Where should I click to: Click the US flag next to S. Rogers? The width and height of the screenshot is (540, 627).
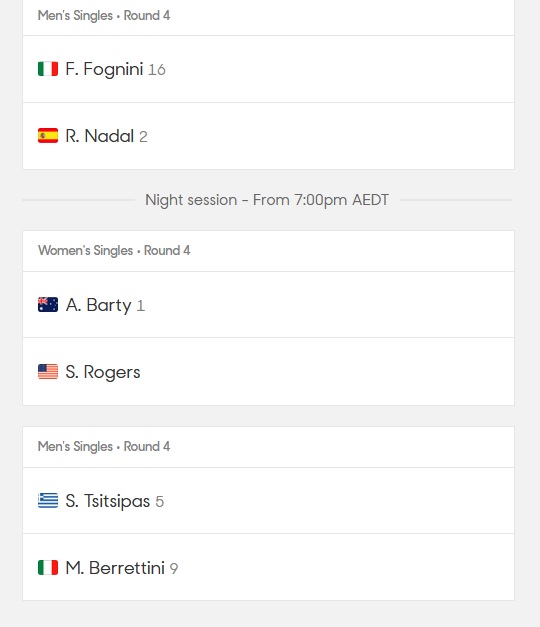coord(48,371)
